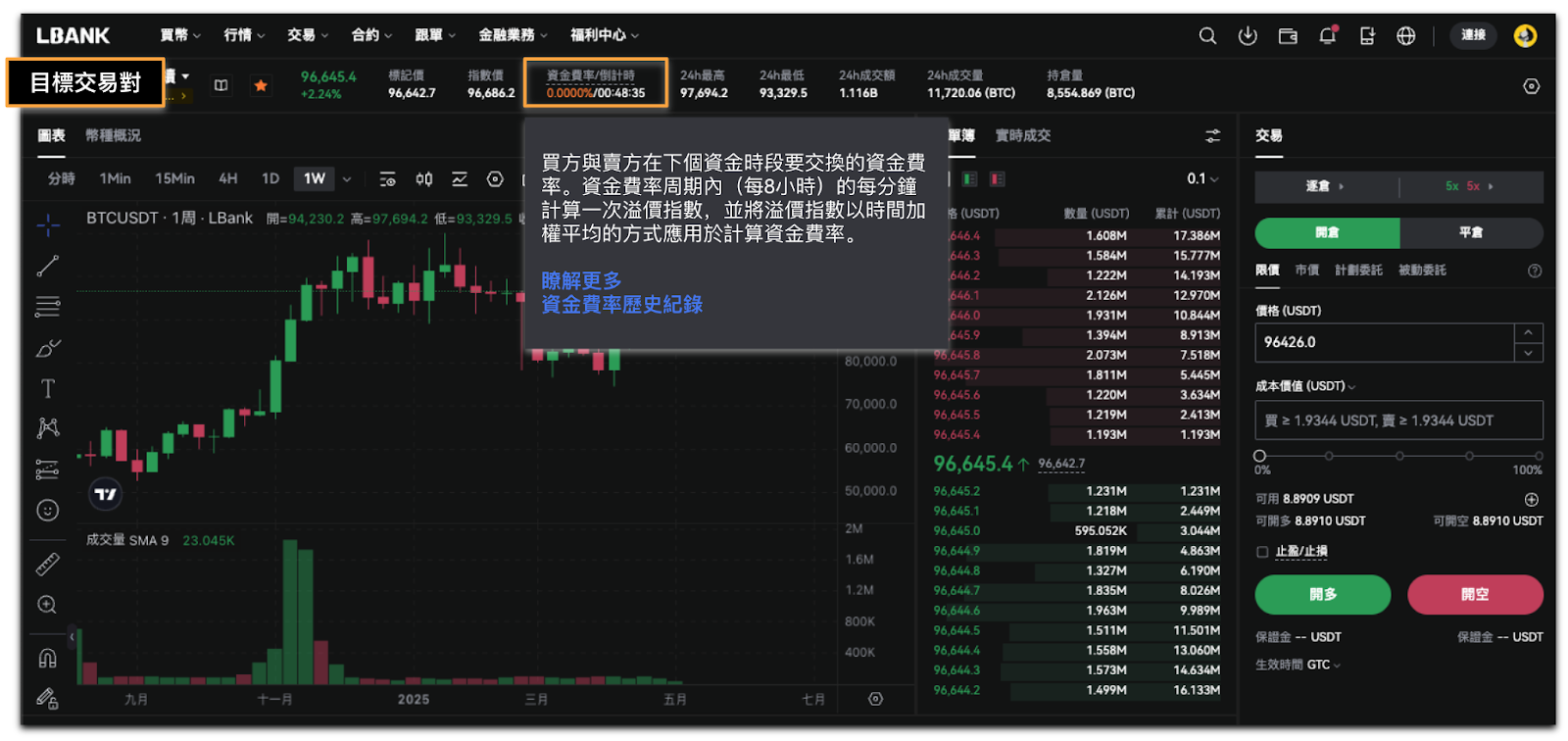Open the notifications bell icon
Viewport: 1568px width, 741px height.
point(1327,36)
